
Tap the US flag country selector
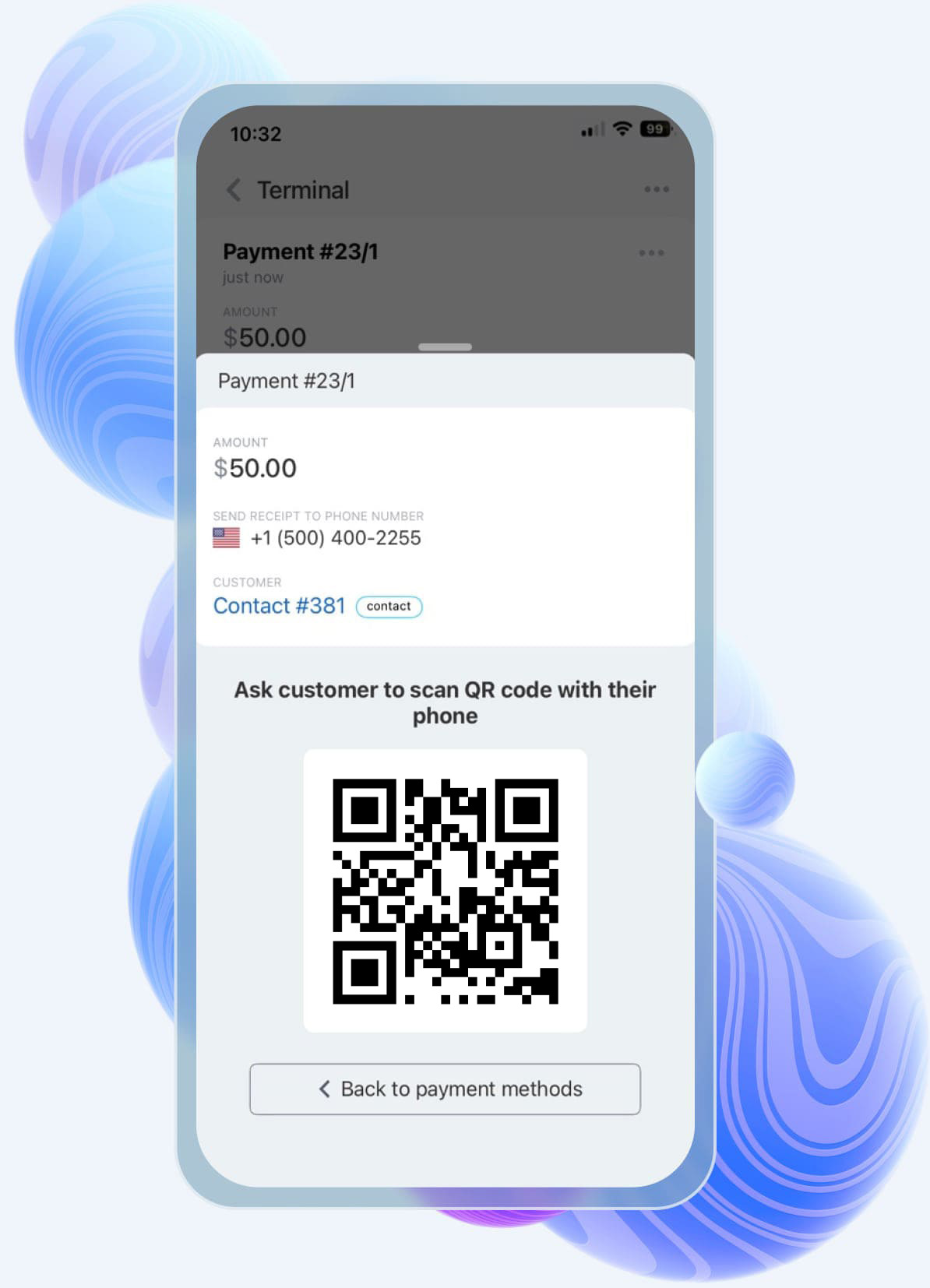(x=226, y=538)
